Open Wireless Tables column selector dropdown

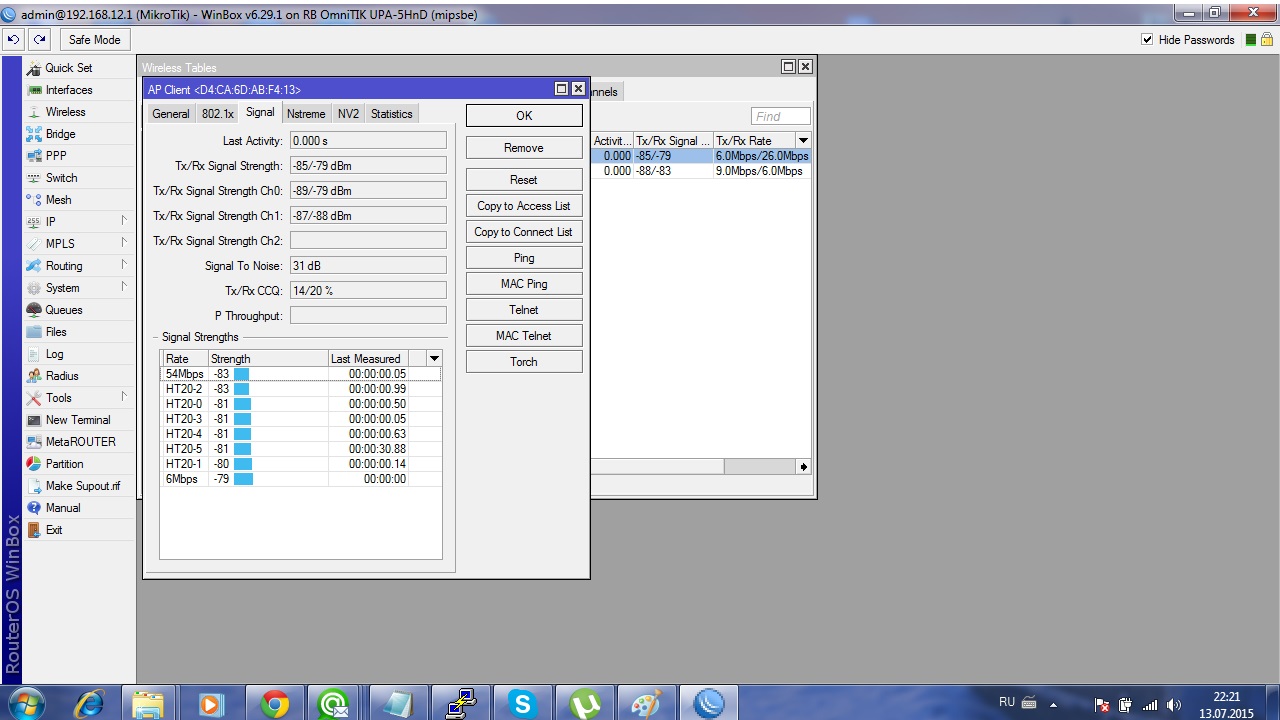click(x=803, y=141)
